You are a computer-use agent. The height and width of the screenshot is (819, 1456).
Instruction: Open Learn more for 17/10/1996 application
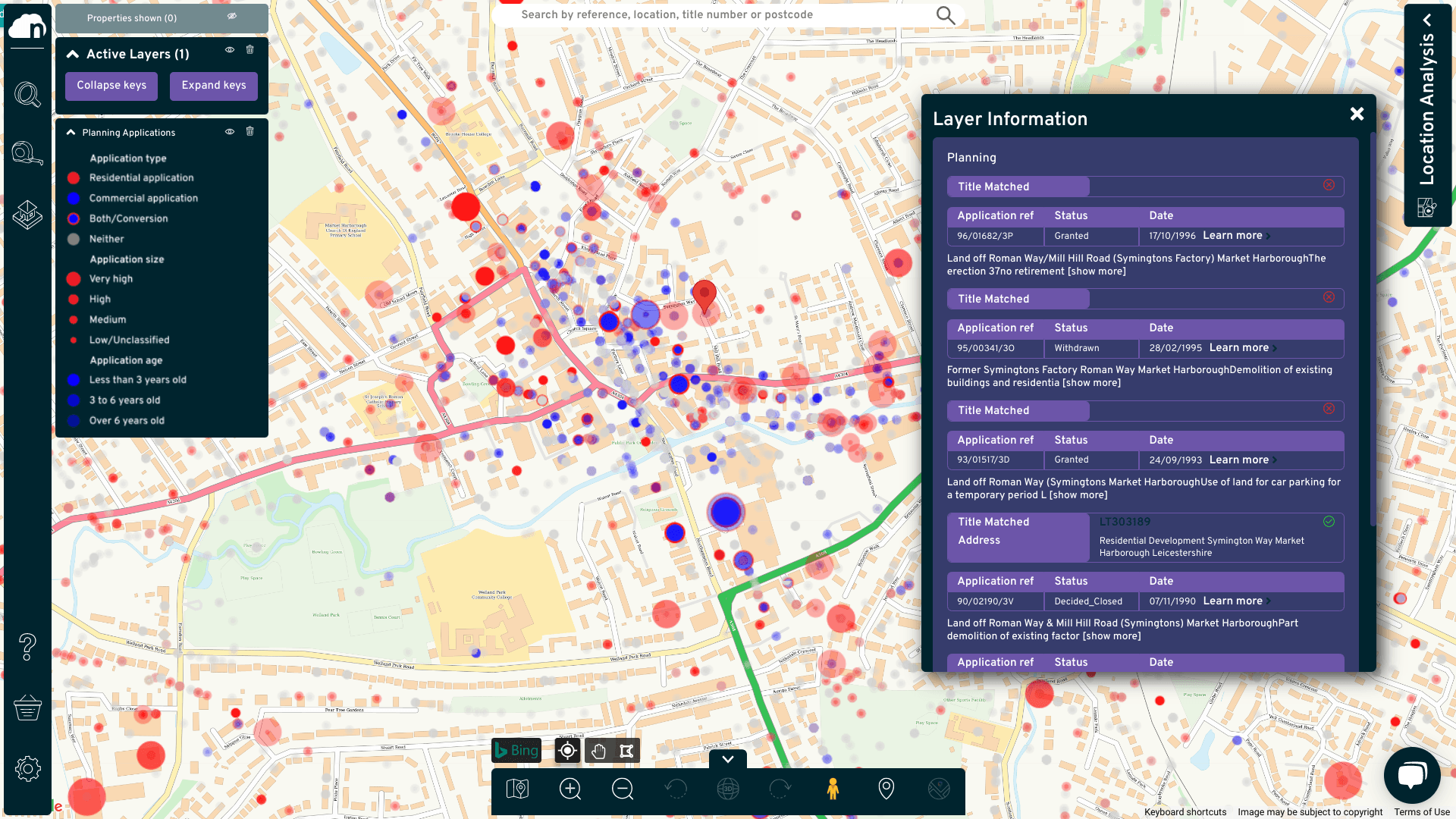[1237, 236]
